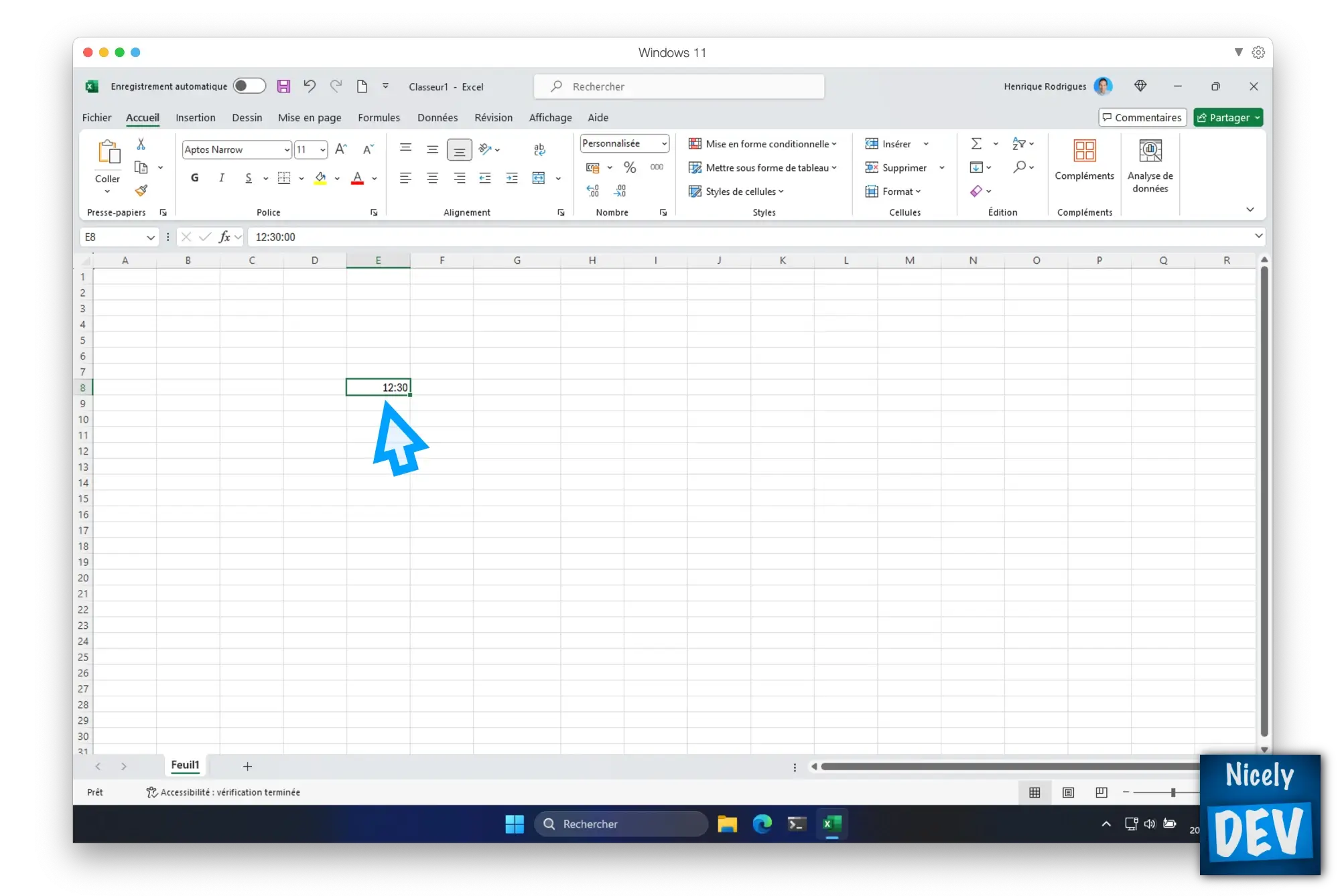Screen dimensions: 1340x896
Task: Click the Commentaires button
Action: (x=1141, y=117)
